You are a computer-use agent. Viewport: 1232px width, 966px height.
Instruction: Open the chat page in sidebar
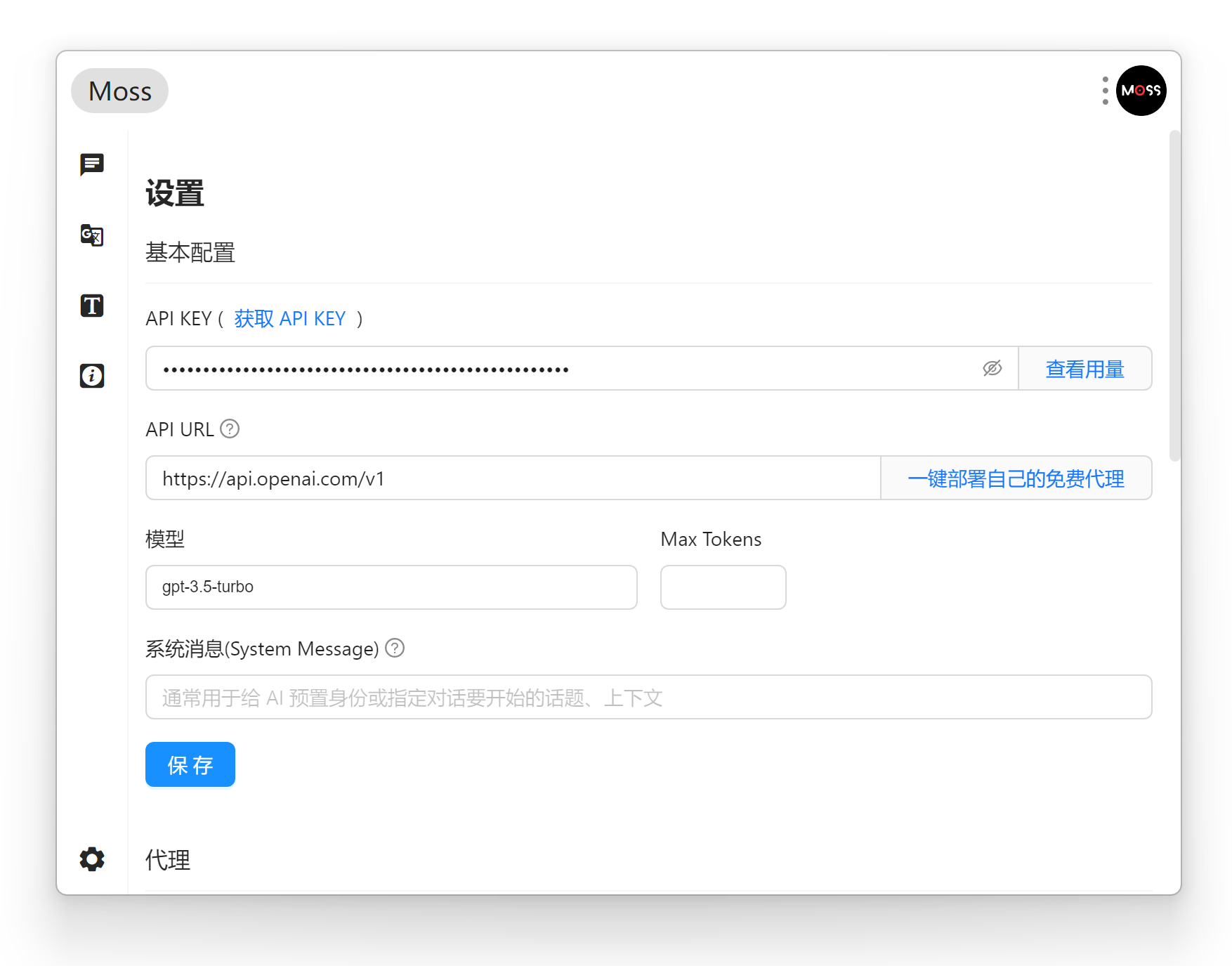[92, 164]
